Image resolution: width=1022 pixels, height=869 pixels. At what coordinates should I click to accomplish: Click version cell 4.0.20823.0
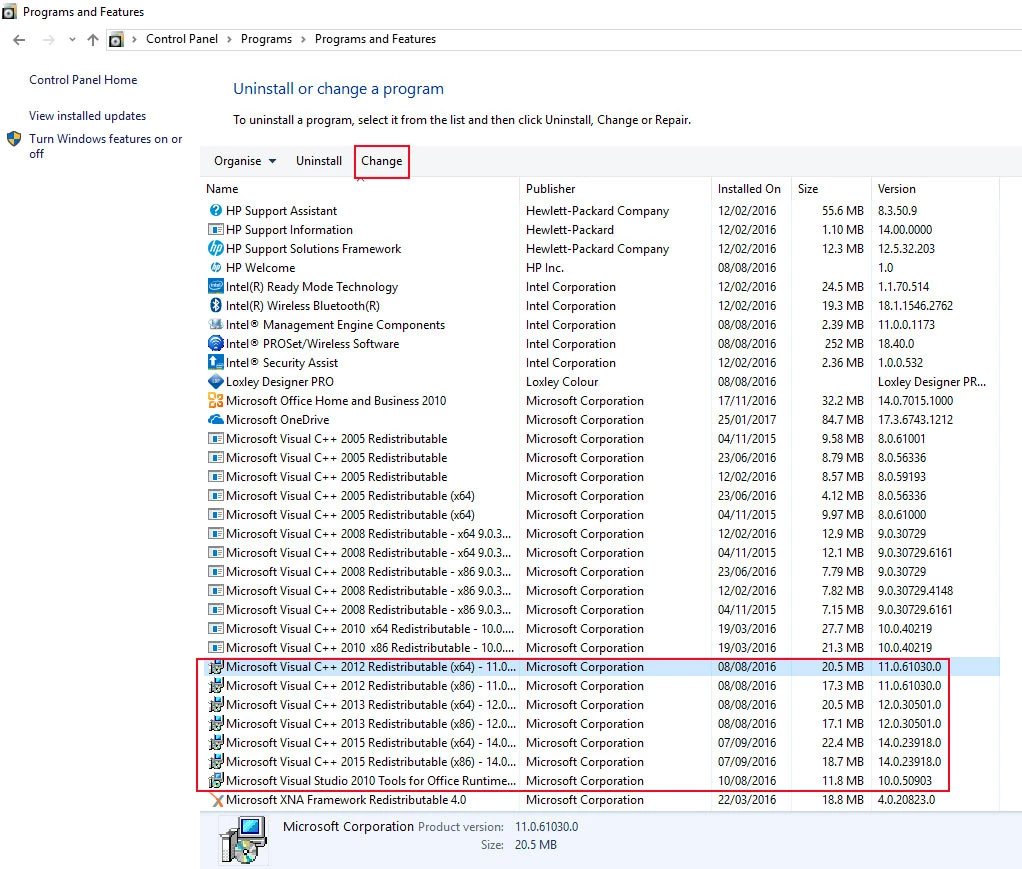pyautogui.click(x=906, y=799)
